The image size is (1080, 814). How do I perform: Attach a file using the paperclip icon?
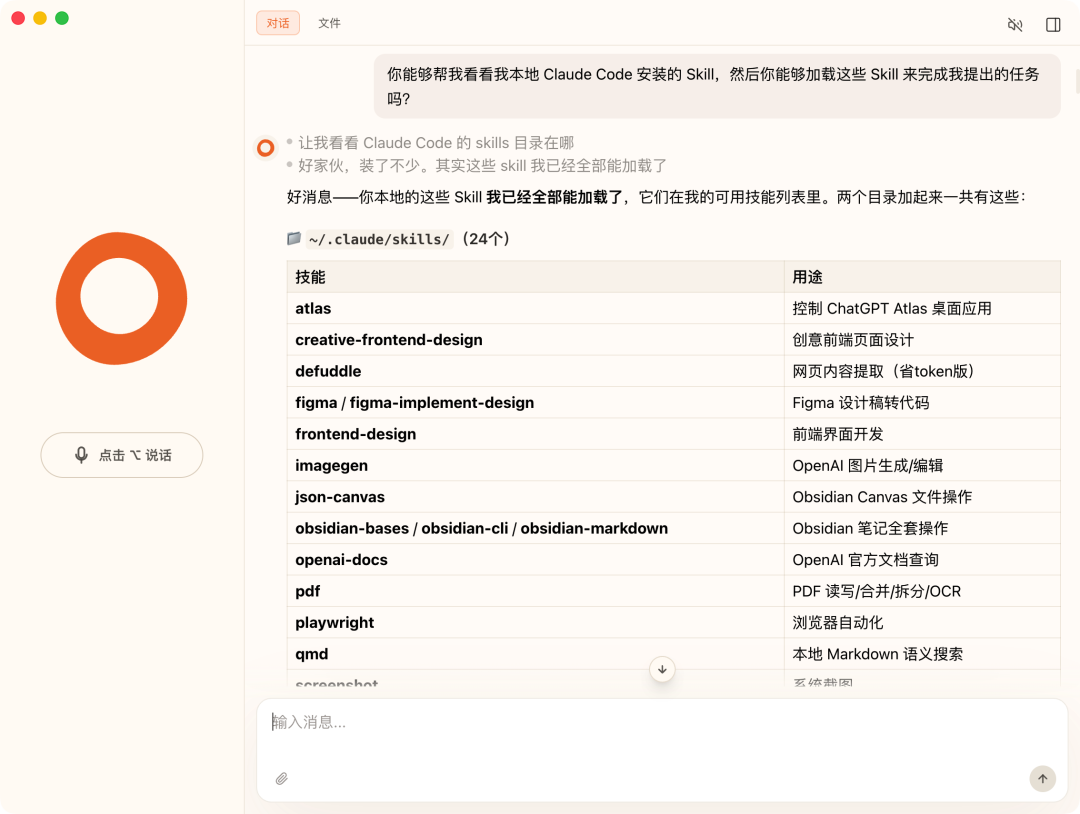pos(281,778)
